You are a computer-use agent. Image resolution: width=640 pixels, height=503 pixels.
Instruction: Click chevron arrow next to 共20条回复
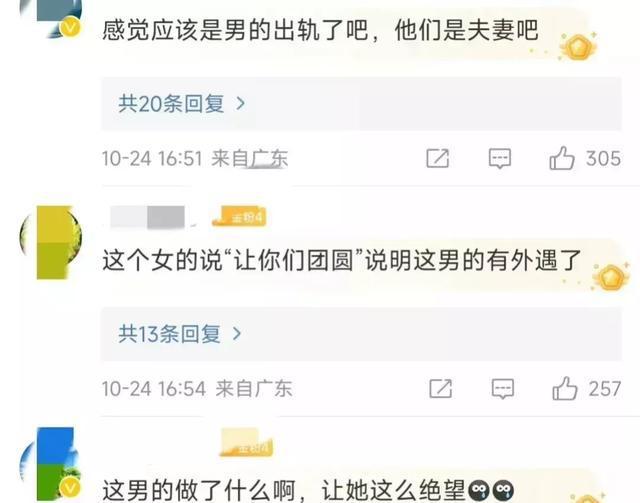click(x=241, y=104)
